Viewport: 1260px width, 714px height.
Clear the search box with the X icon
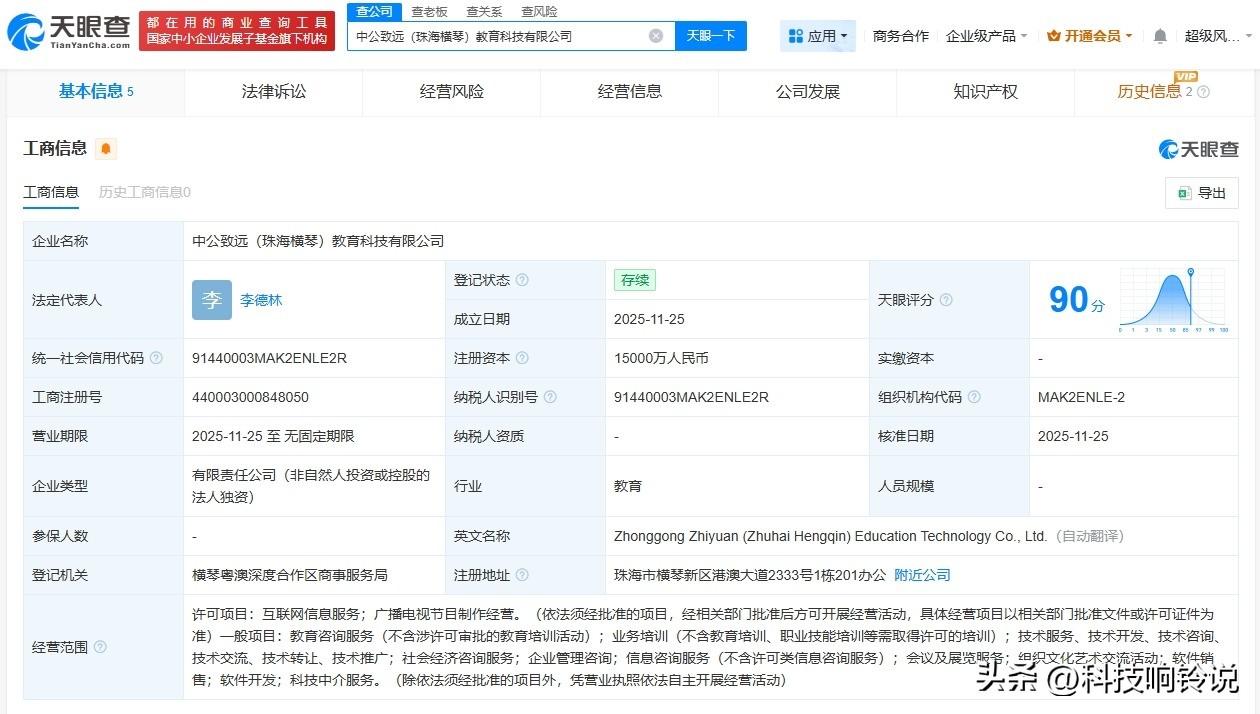pyautogui.click(x=656, y=36)
